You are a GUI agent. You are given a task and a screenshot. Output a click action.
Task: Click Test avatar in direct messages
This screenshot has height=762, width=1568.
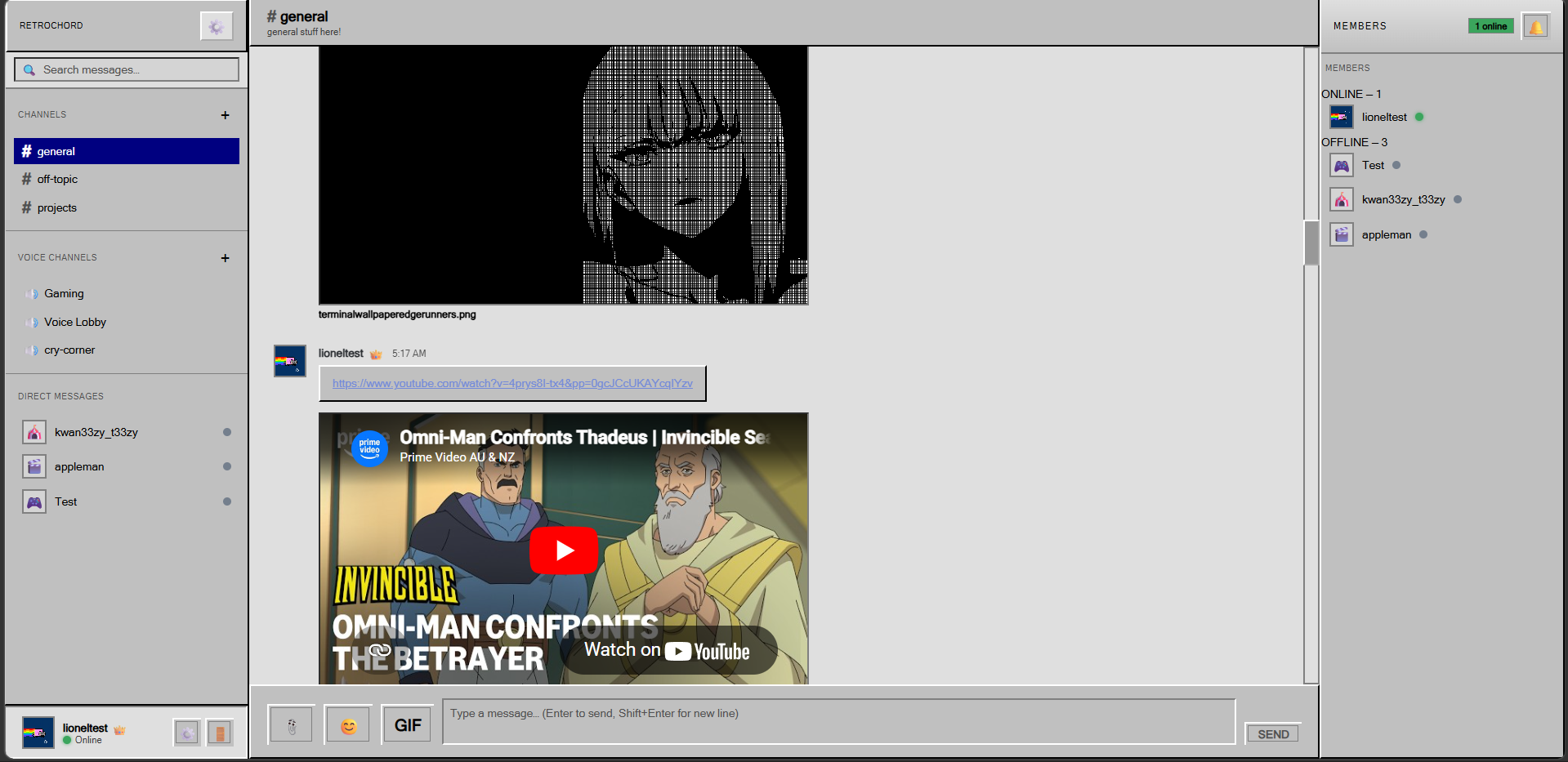(x=34, y=501)
